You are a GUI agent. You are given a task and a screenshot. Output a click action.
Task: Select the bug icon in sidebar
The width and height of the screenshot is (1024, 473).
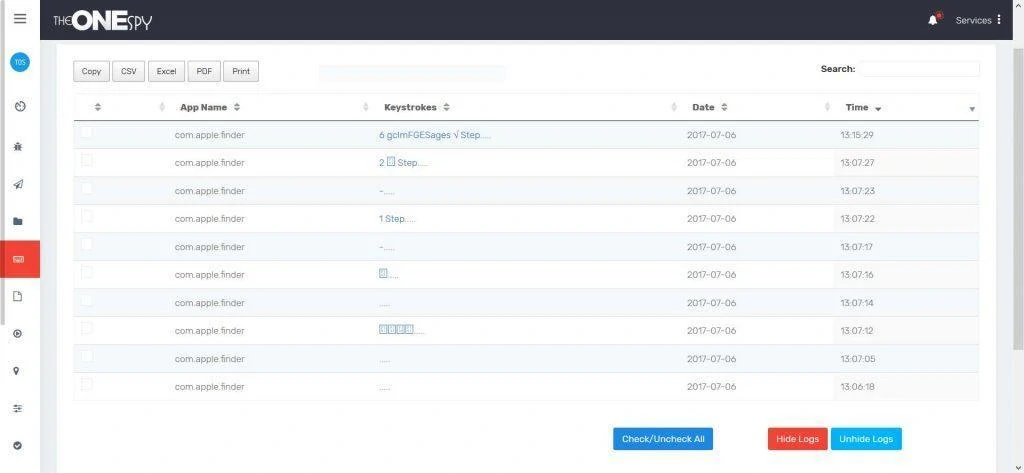[x=18, y=146]
